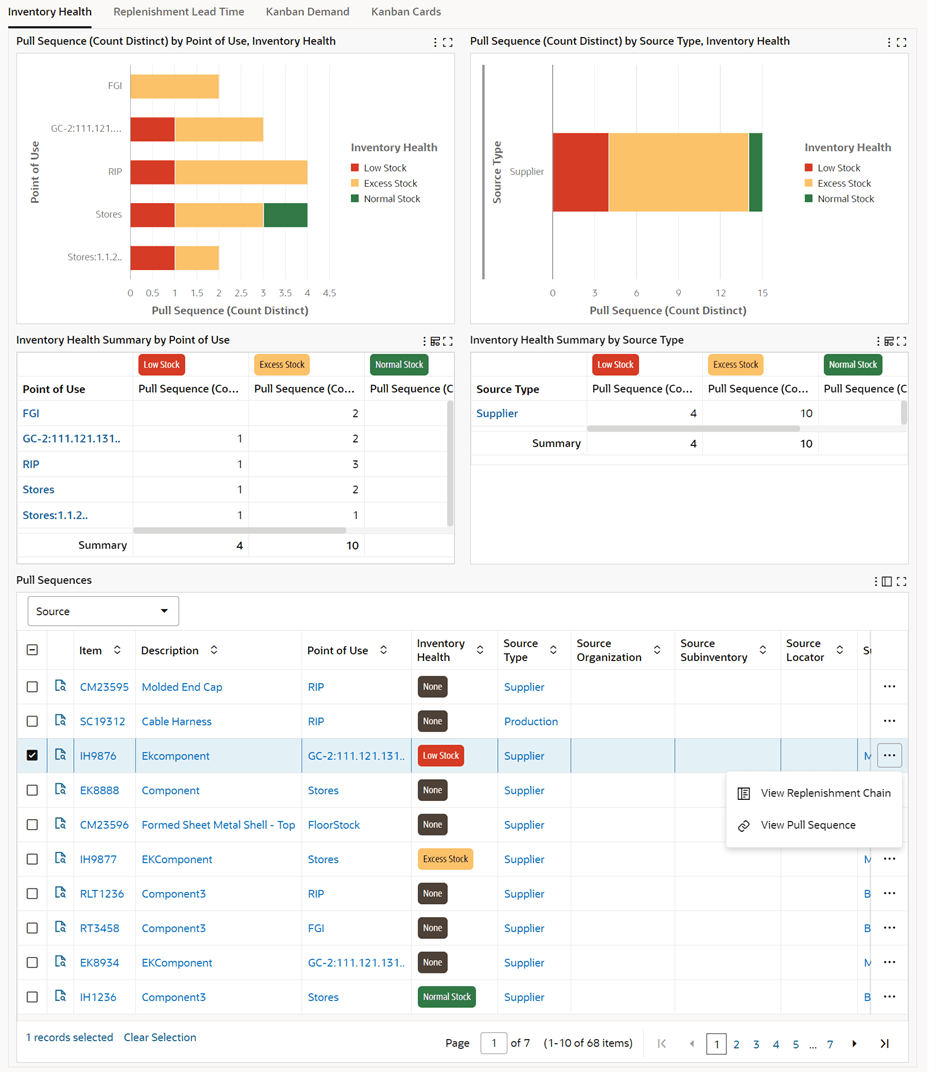Select the Inventory Health tab
936x1072 pixels.
(50, 12)
